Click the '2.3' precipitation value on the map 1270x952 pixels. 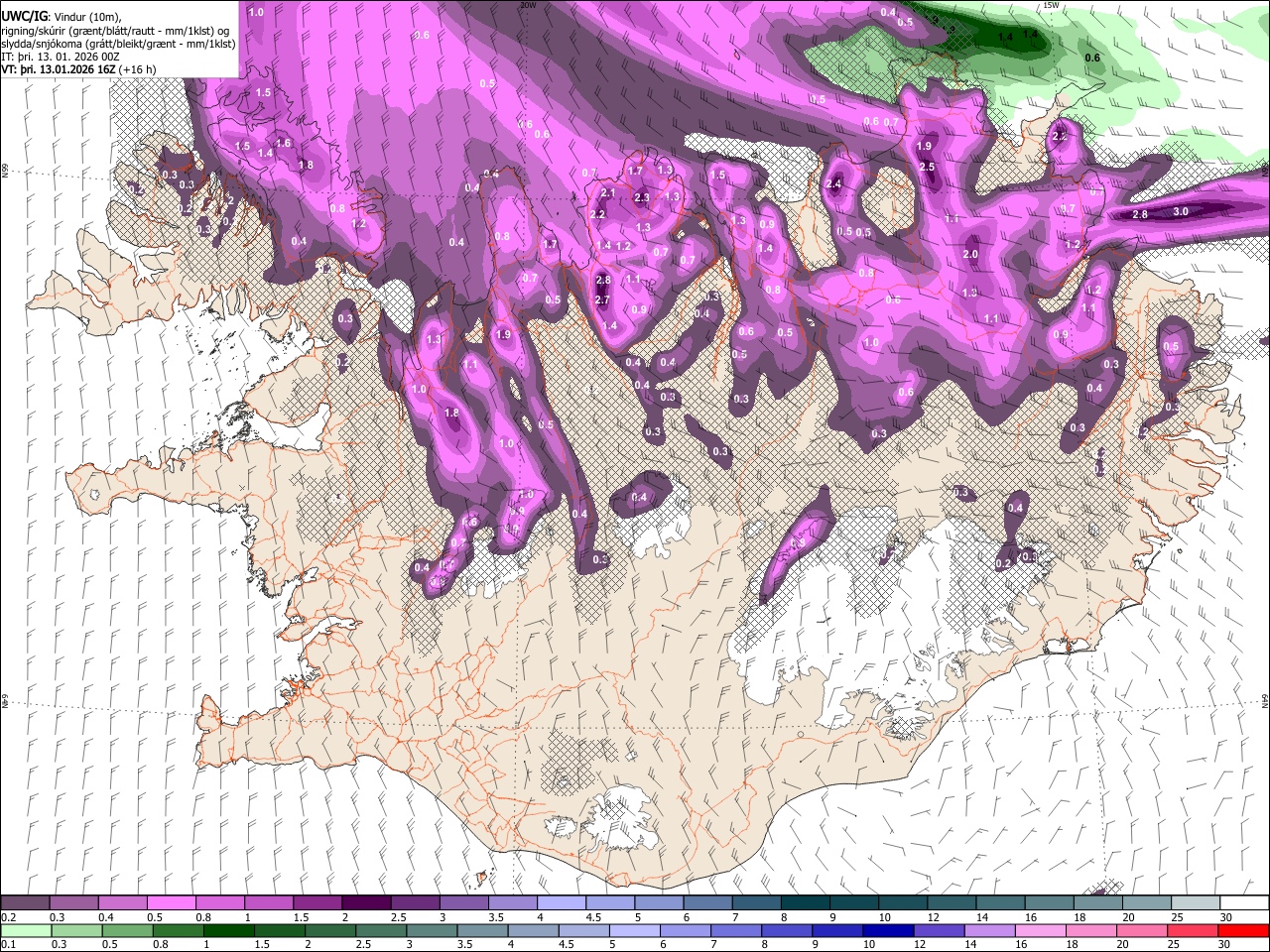tap(642, 197)
